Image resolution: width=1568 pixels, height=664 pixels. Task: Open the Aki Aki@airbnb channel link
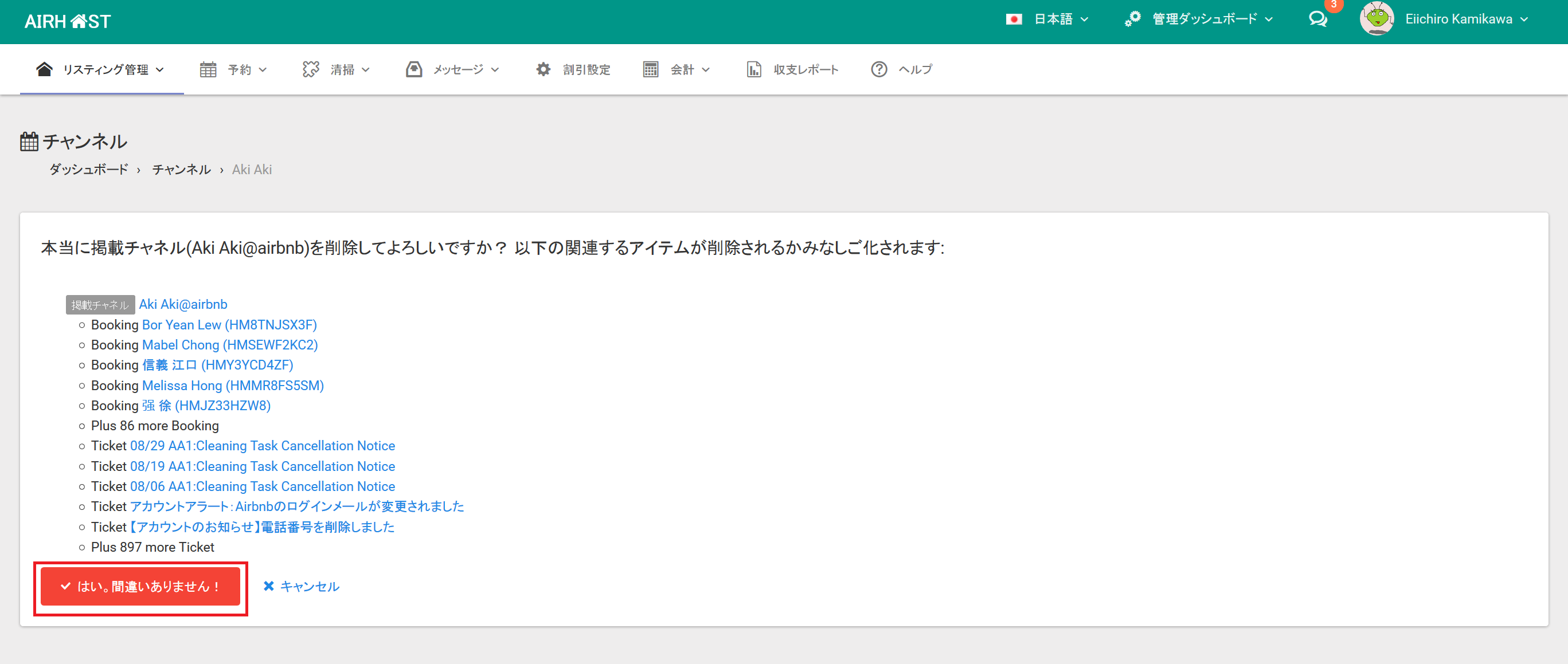183,304
